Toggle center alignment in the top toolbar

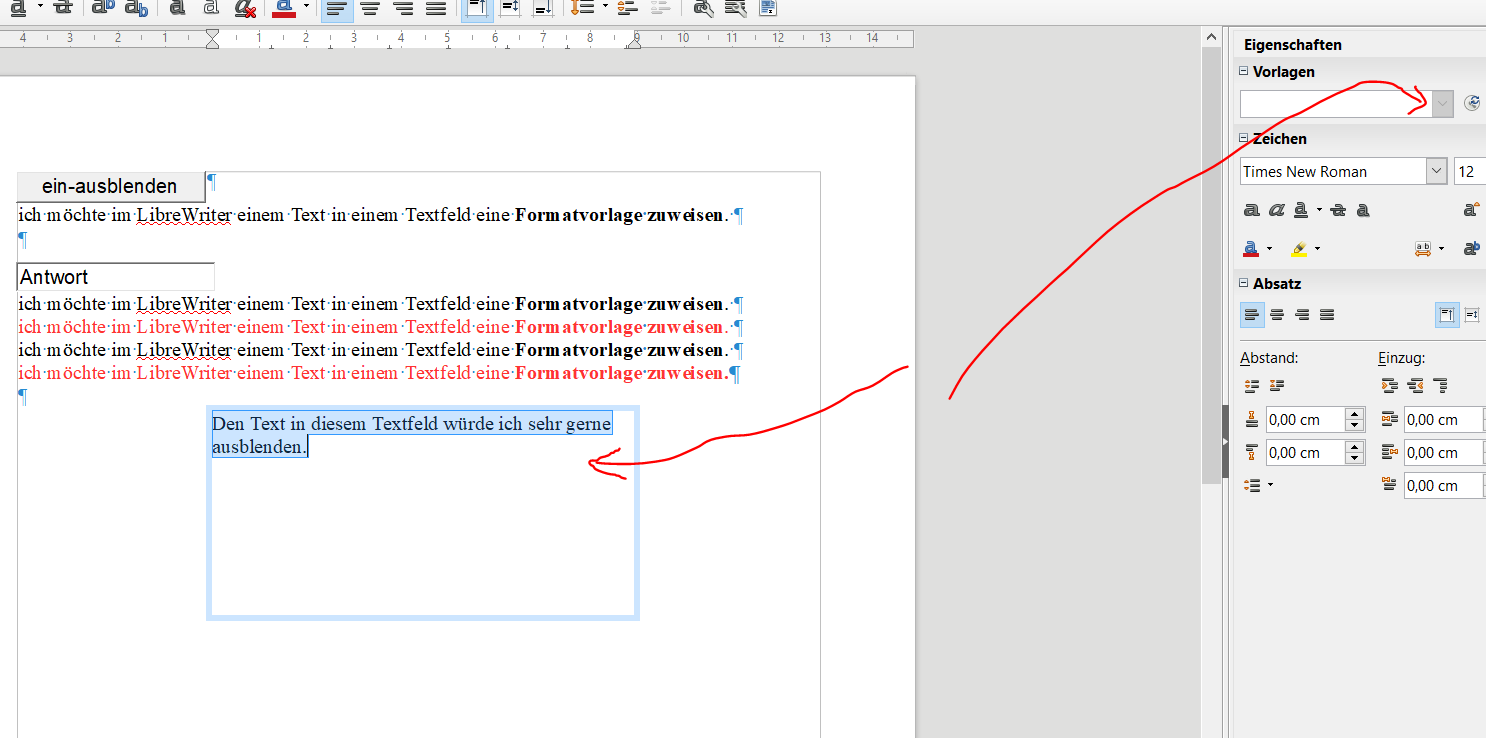(370, 9)
